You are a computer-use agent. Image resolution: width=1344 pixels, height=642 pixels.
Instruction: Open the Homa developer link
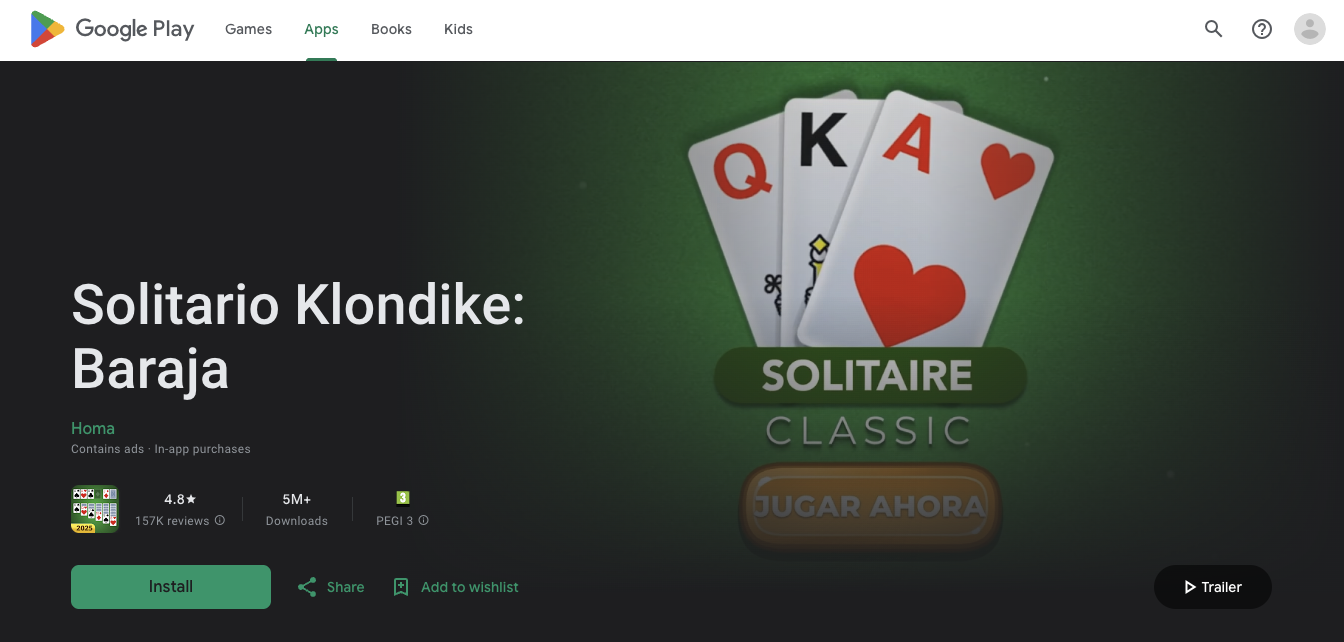[93, 428]
